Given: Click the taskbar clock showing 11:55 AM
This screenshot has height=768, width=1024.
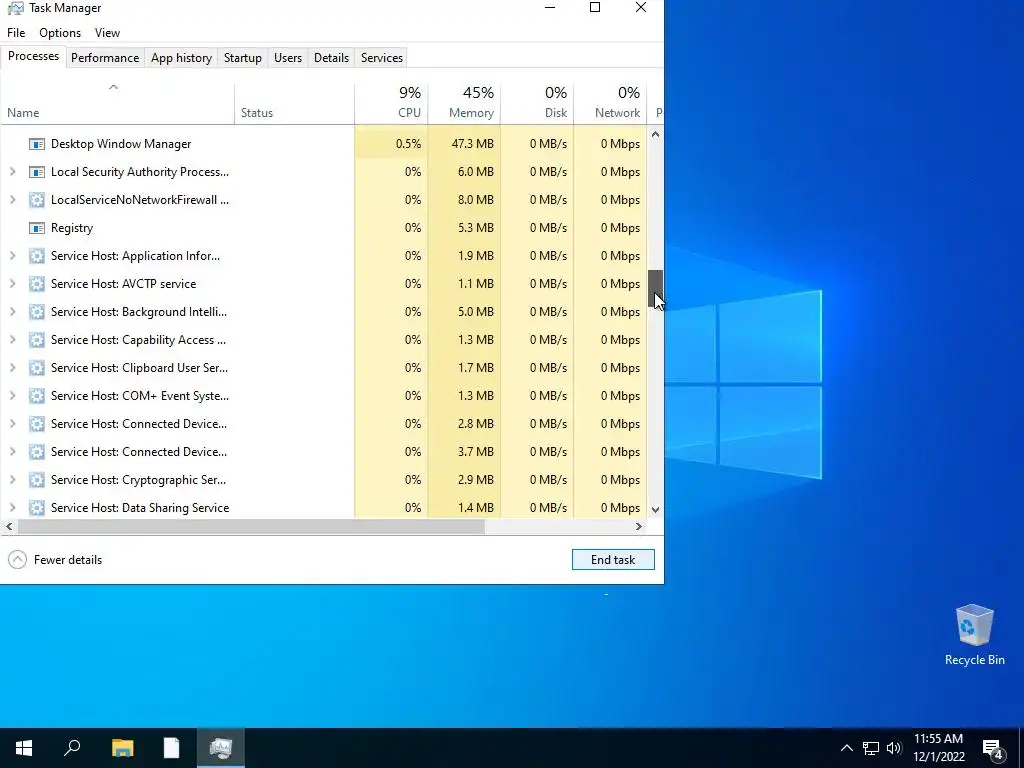Looking at the screenshot, I should [938, 748].
